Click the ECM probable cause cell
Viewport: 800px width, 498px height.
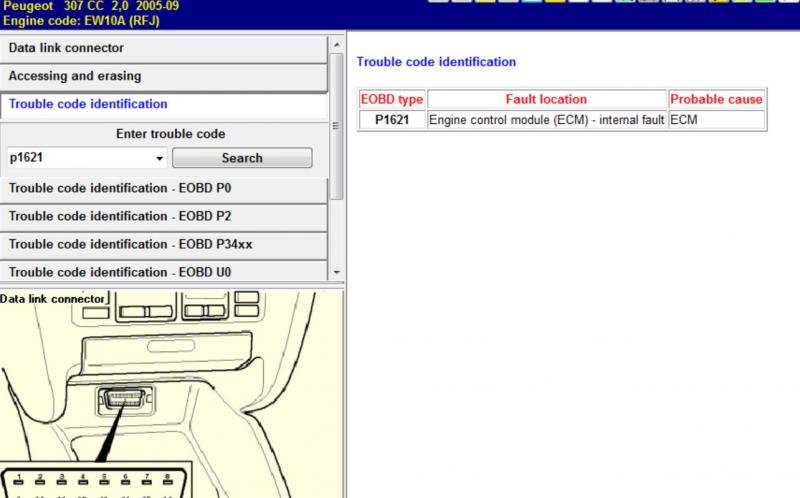pos(716,120)
